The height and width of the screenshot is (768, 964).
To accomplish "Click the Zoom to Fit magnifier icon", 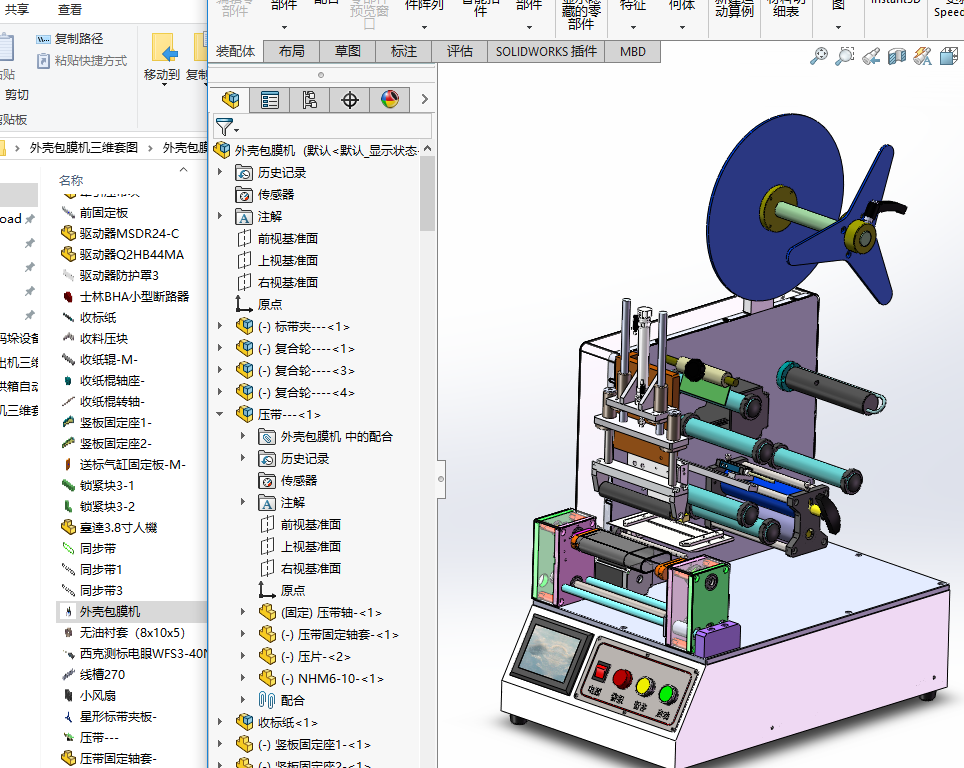I will (x=818, y=57).
